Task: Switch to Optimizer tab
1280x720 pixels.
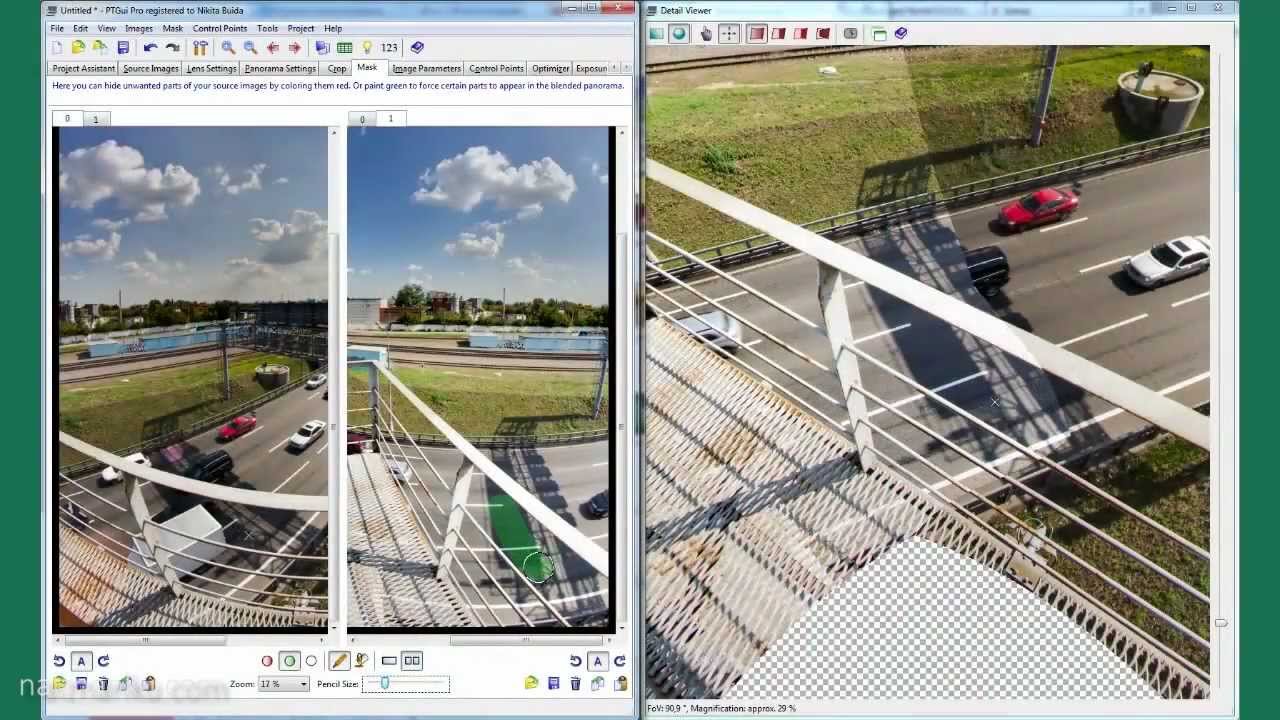Action: [550, 69]
